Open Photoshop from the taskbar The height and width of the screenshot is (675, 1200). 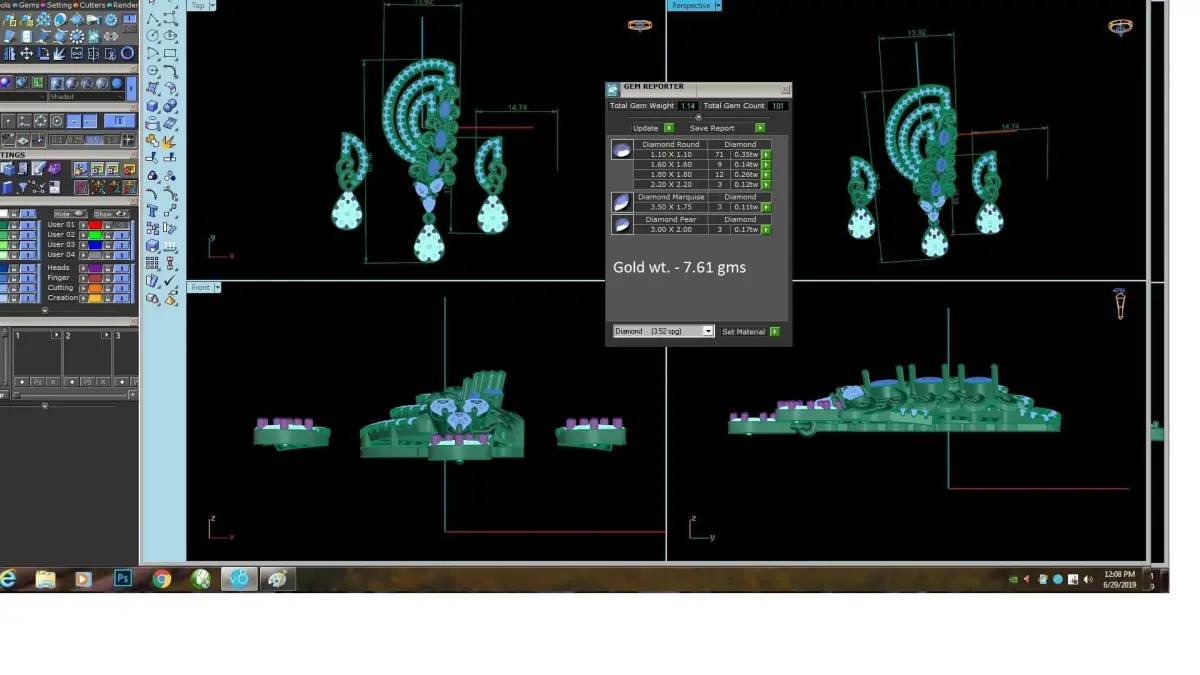[123, 578]
